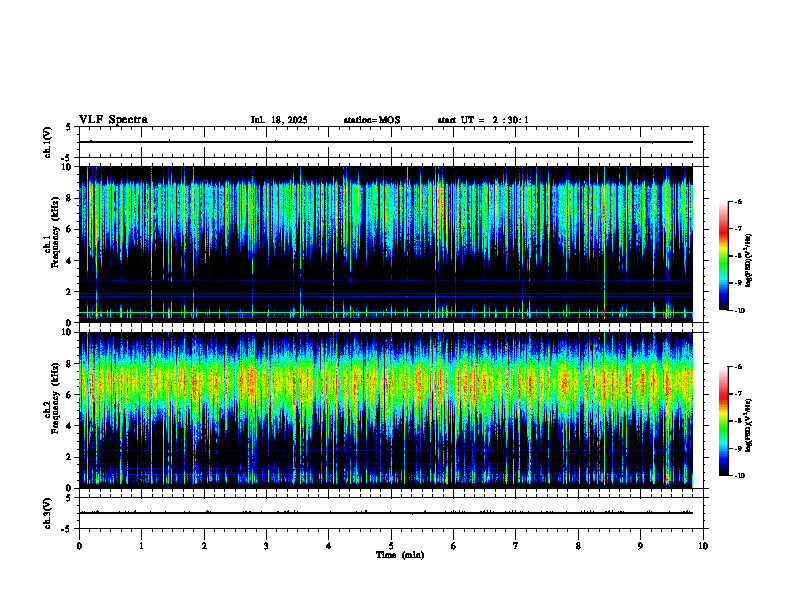The image size is (792, 612).
Task: Click the ch.2 "Frequency (kHz)" axis label
Action: pos(56,398)
